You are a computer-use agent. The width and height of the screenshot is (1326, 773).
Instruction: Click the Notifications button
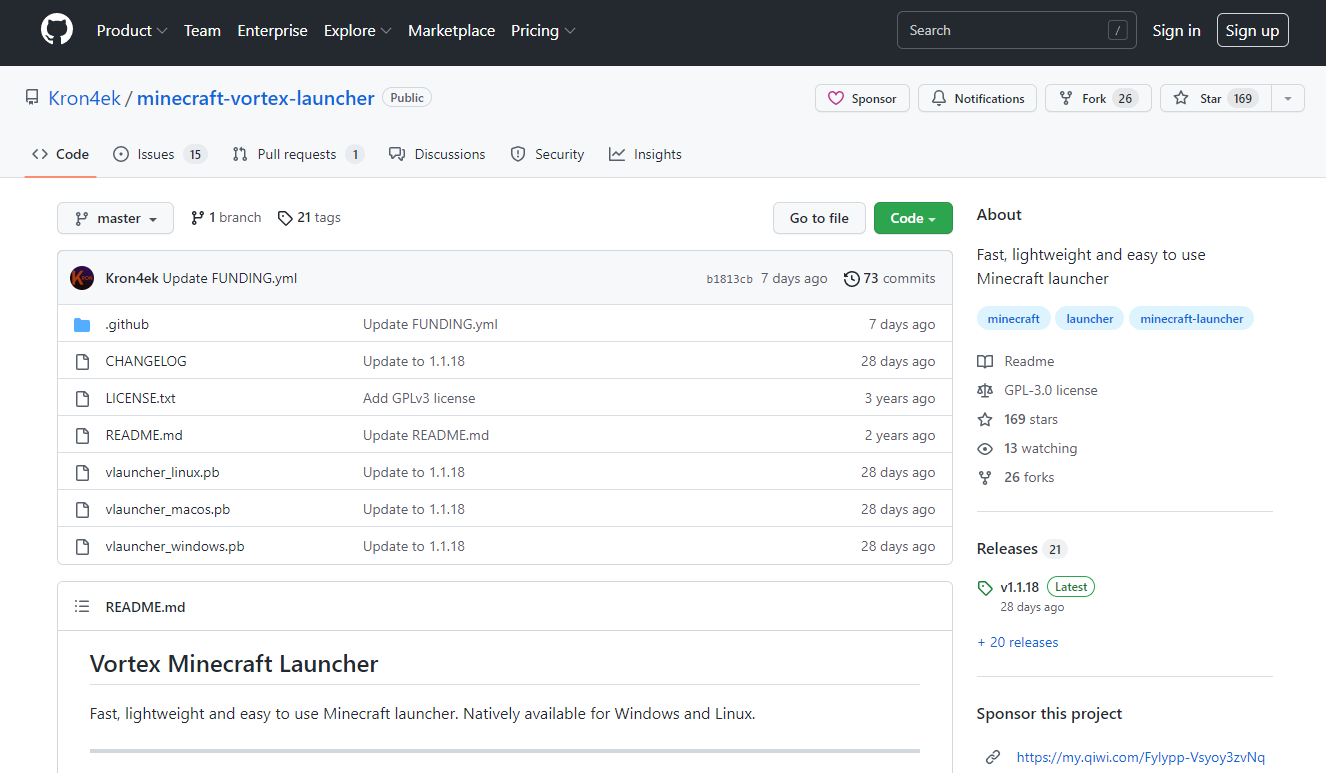(x=977, y=98)
